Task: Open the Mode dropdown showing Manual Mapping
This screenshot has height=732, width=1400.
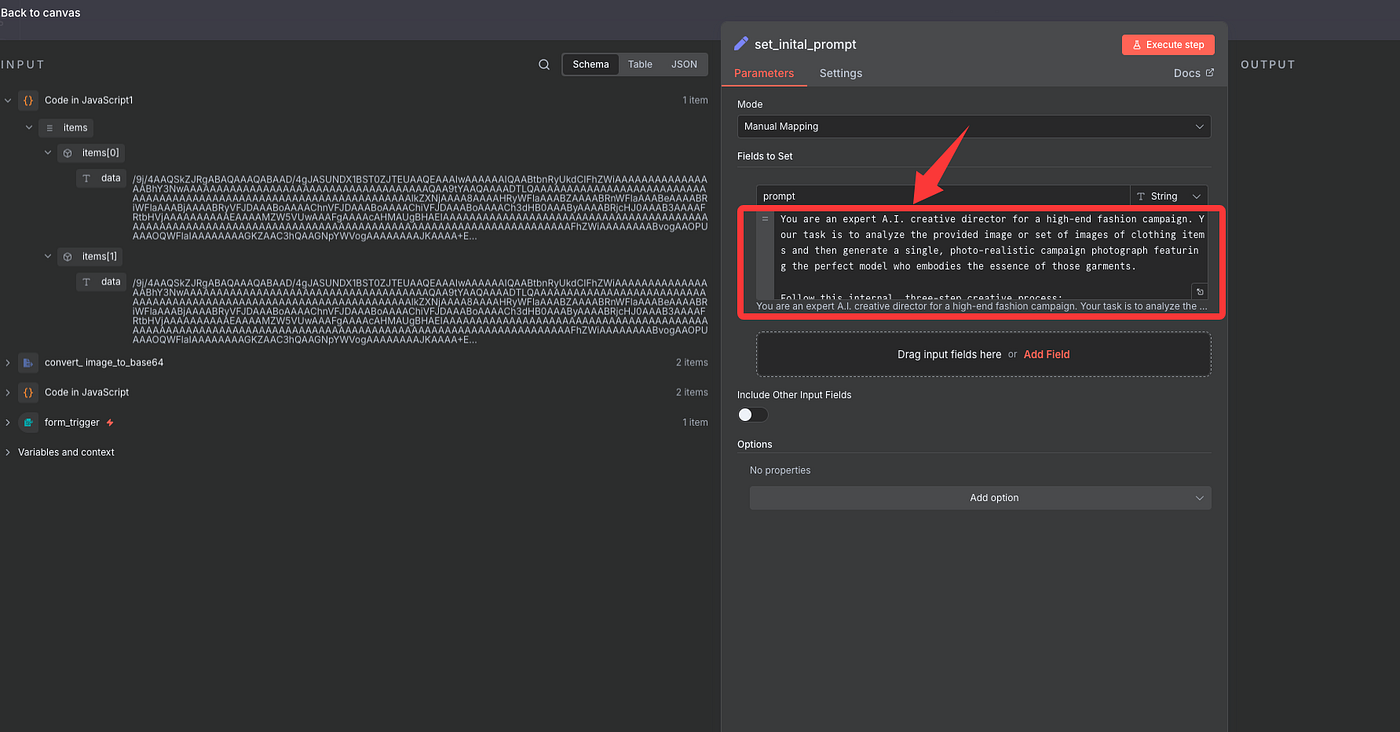Action: point(973,127)
